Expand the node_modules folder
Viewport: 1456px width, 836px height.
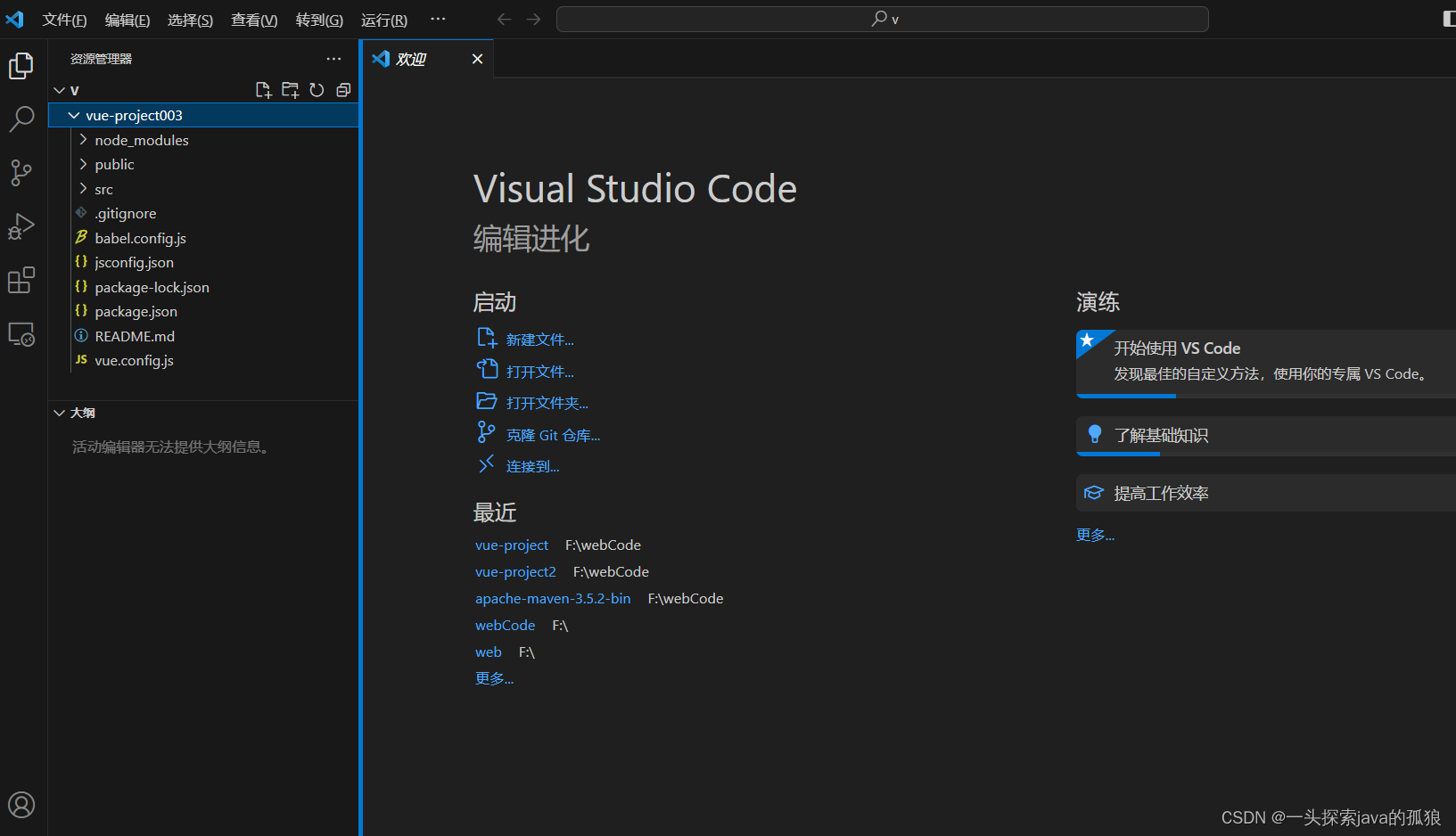click(x=83, y=140)
